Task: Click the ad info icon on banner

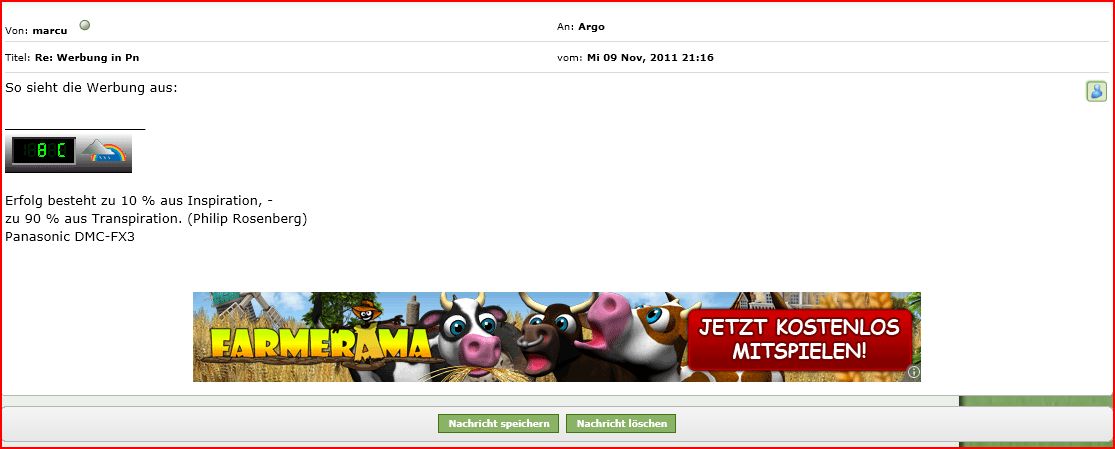Action: (x=913, y=373)
